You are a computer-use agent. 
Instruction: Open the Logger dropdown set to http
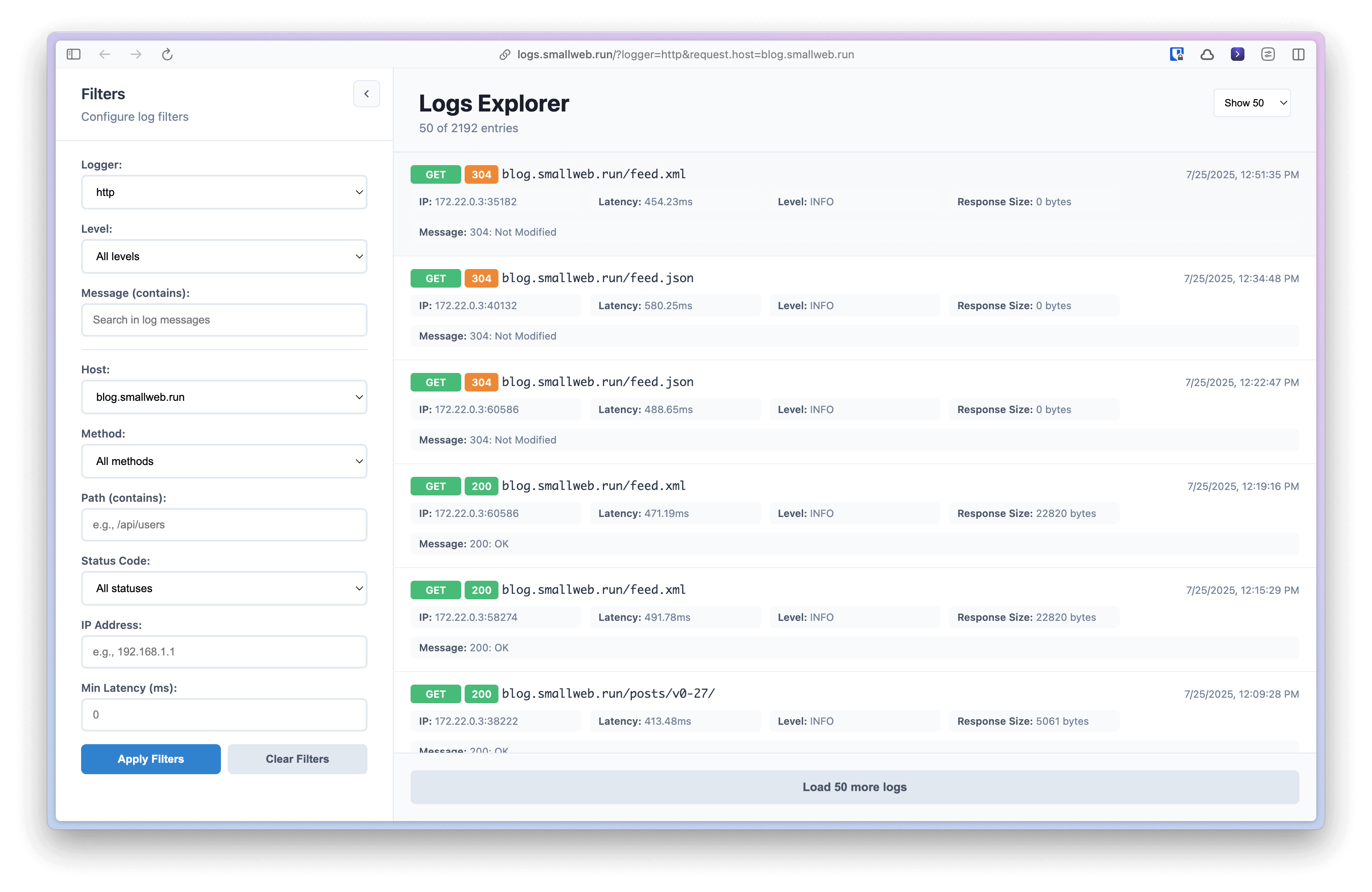point(224,192)
